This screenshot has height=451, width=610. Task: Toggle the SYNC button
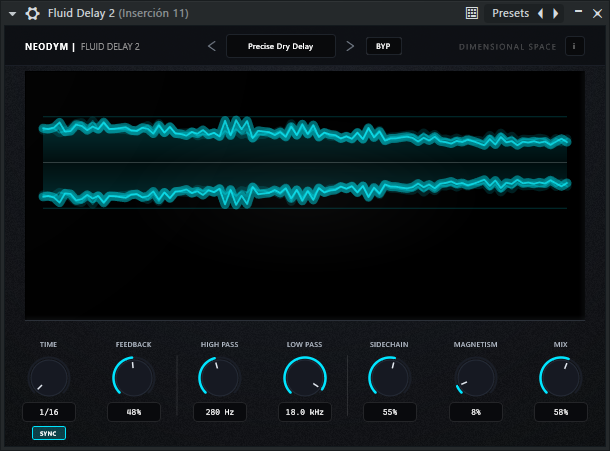49,433
